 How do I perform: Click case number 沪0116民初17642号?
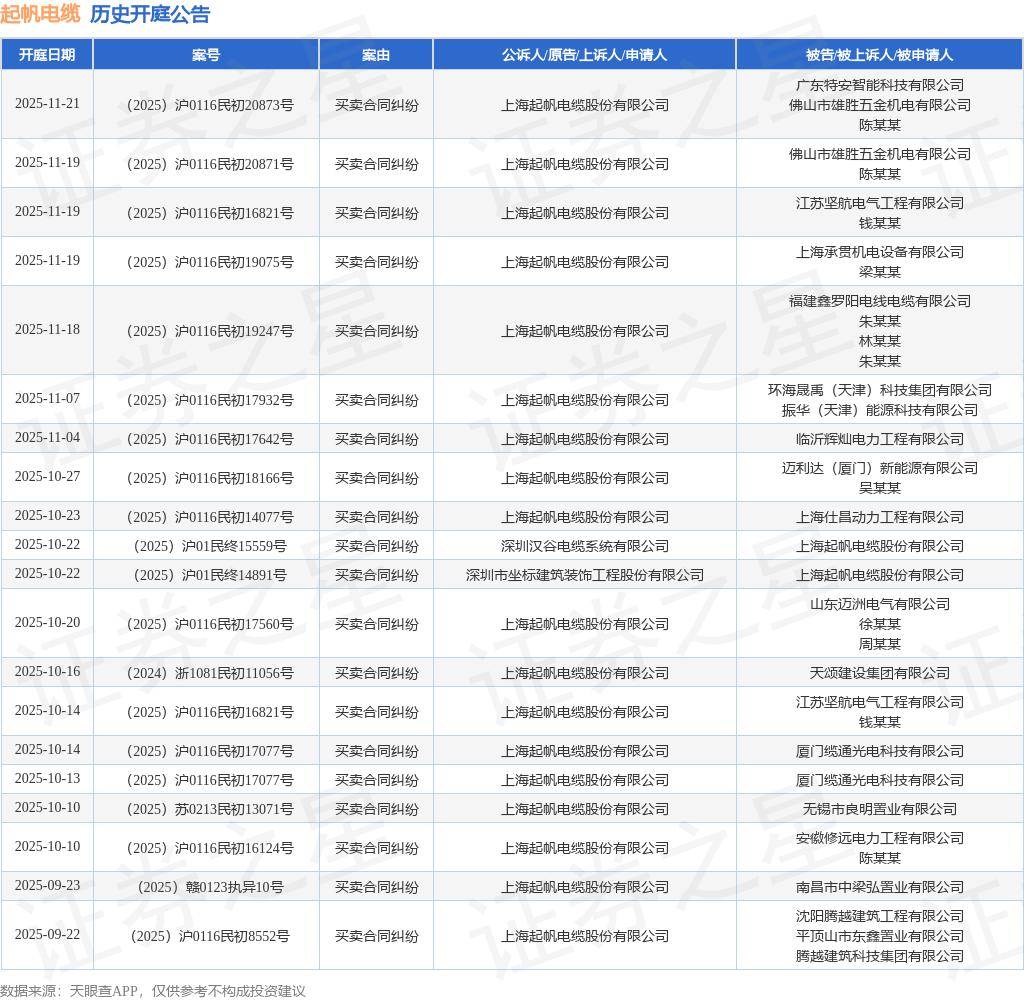(210, 439)
